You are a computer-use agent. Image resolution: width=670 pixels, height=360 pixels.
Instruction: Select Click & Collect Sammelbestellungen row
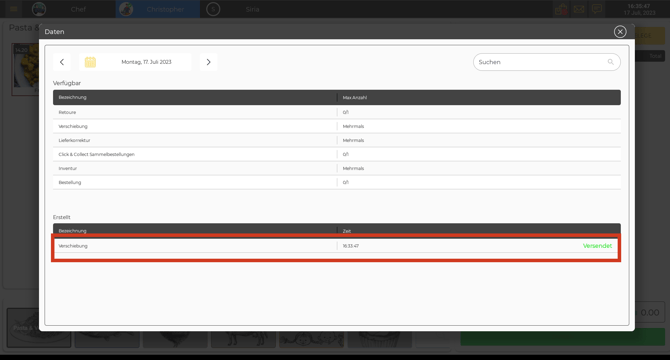pos(337,154)
